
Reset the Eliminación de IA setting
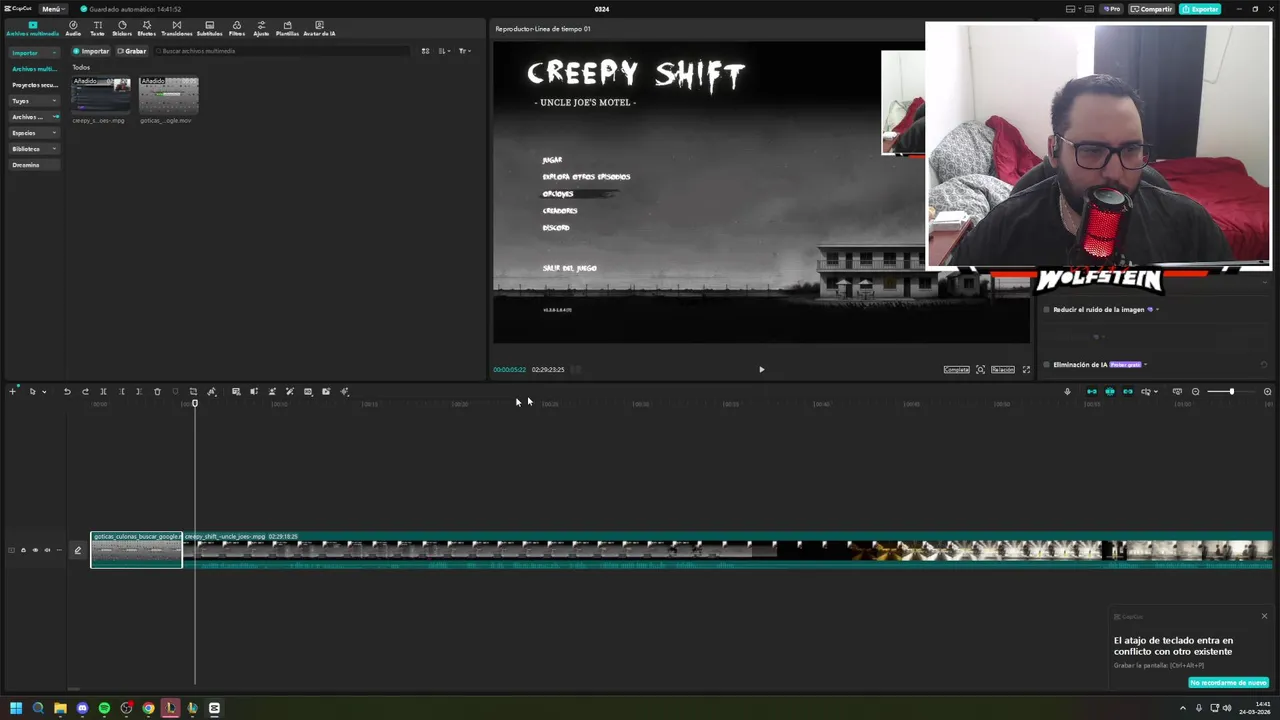(1264, 365)
